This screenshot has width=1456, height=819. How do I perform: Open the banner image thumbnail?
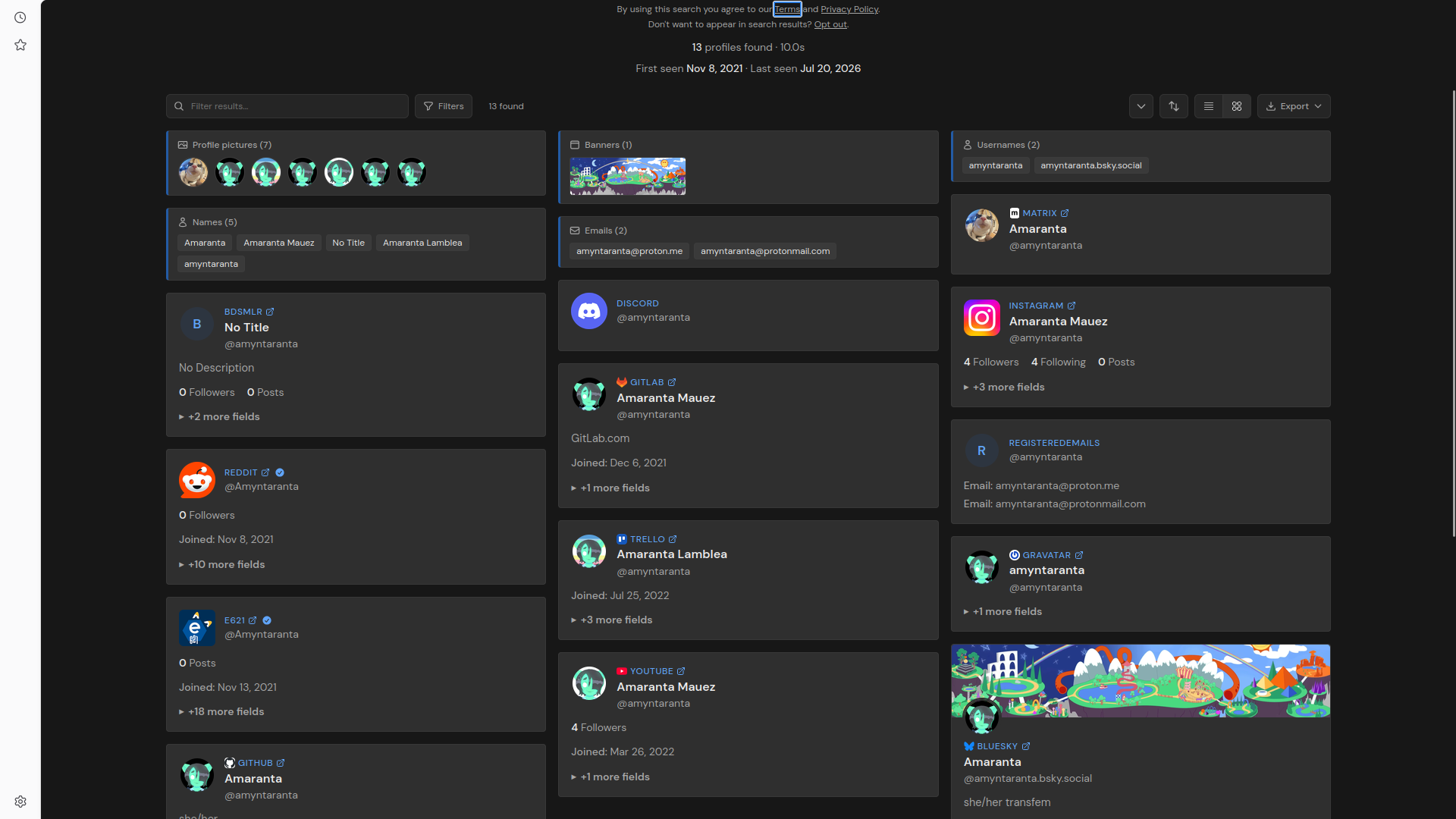tap(628, 176)
